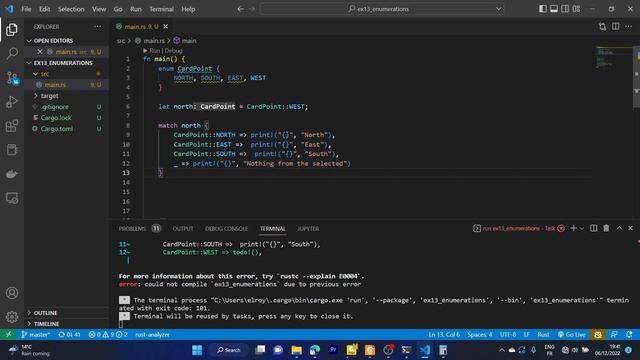Click the ex13_enumerations command center search
640x360 pixels.
point(382,9)
